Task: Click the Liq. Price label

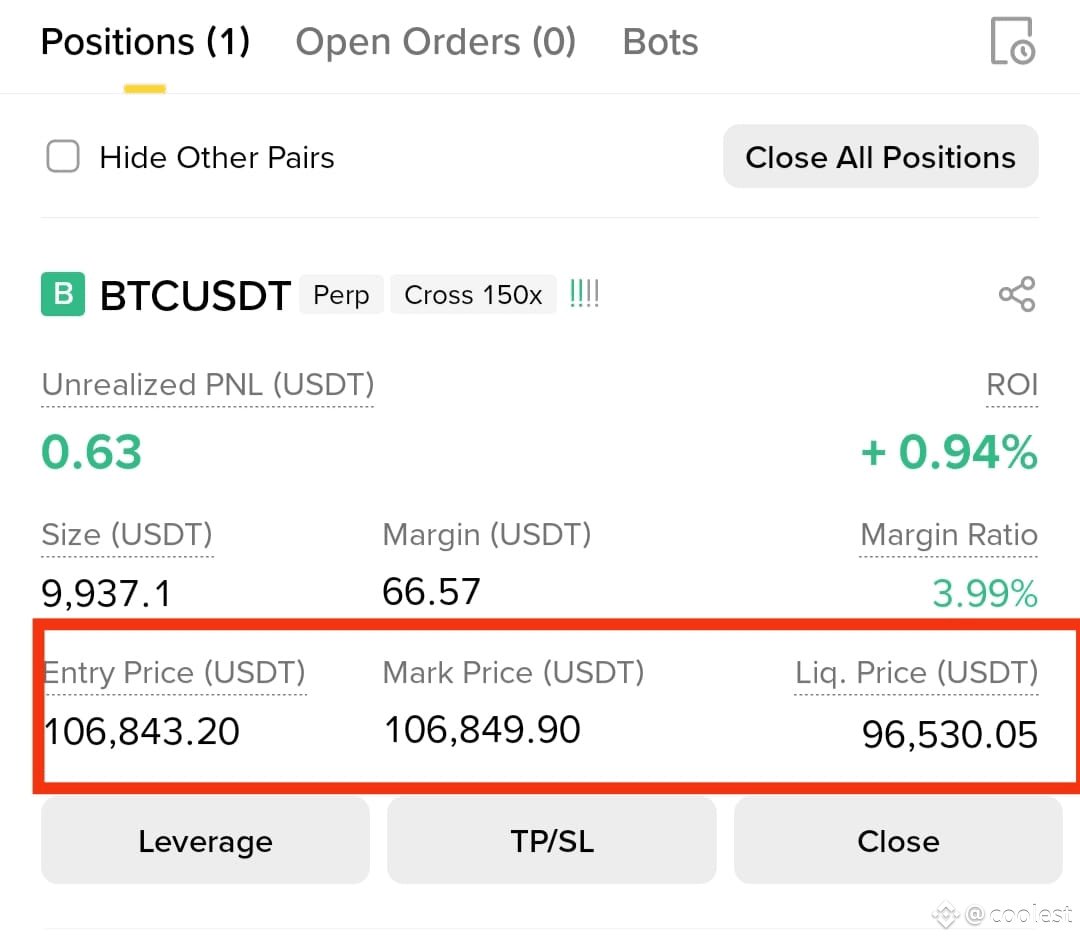Action: pyautogui.click(x=915, y=672)
